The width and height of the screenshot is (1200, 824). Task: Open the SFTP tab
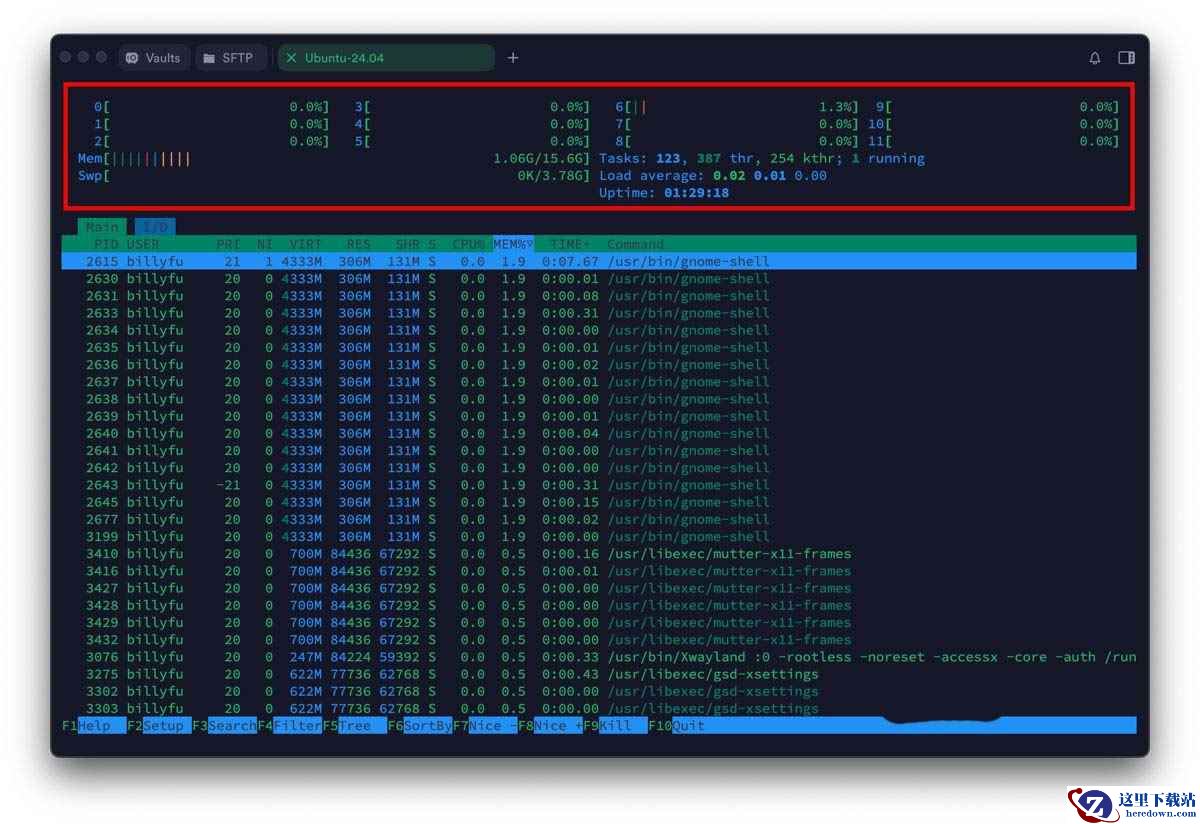[229, 58]
